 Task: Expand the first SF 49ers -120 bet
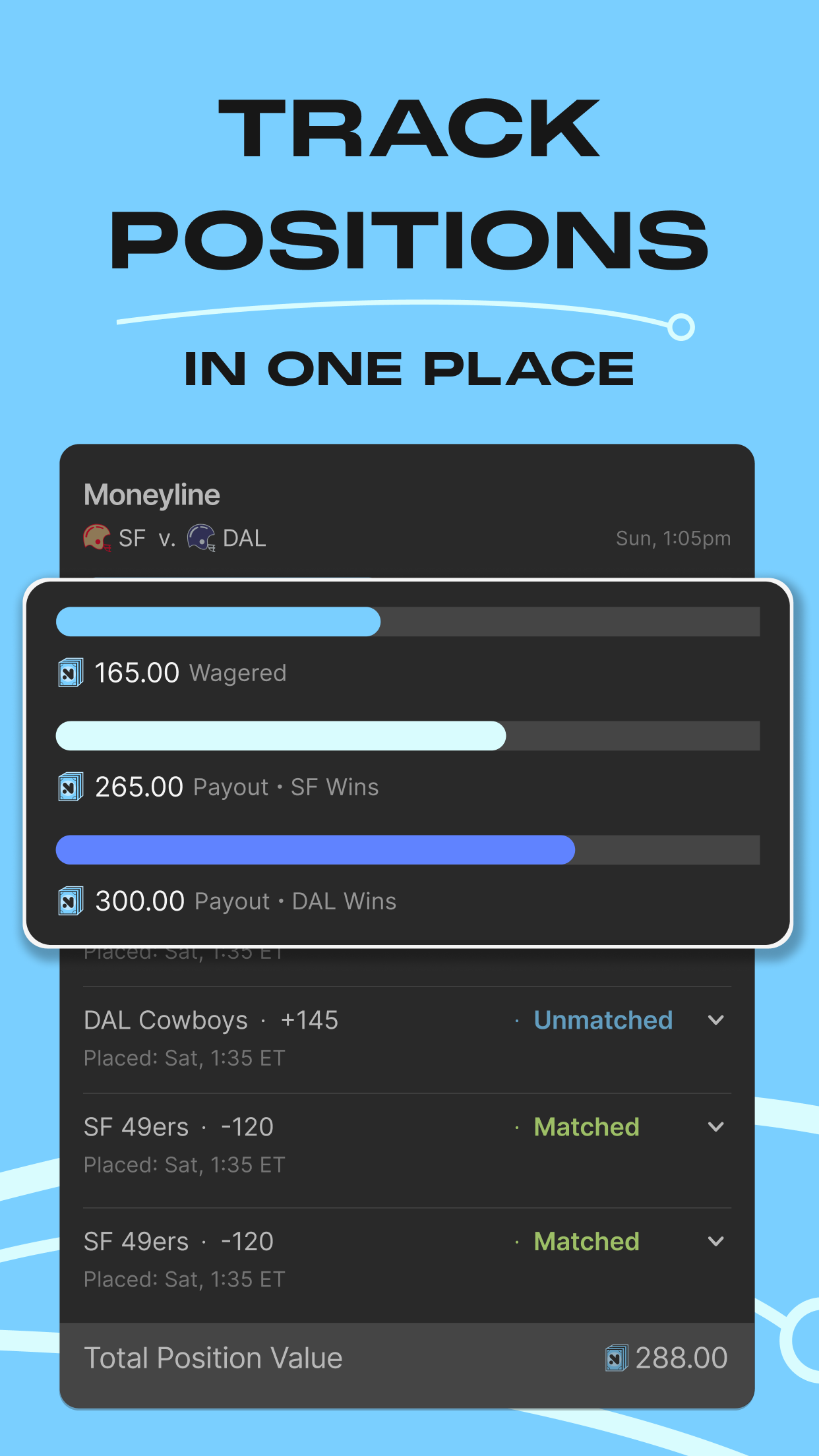(716, 1128)
